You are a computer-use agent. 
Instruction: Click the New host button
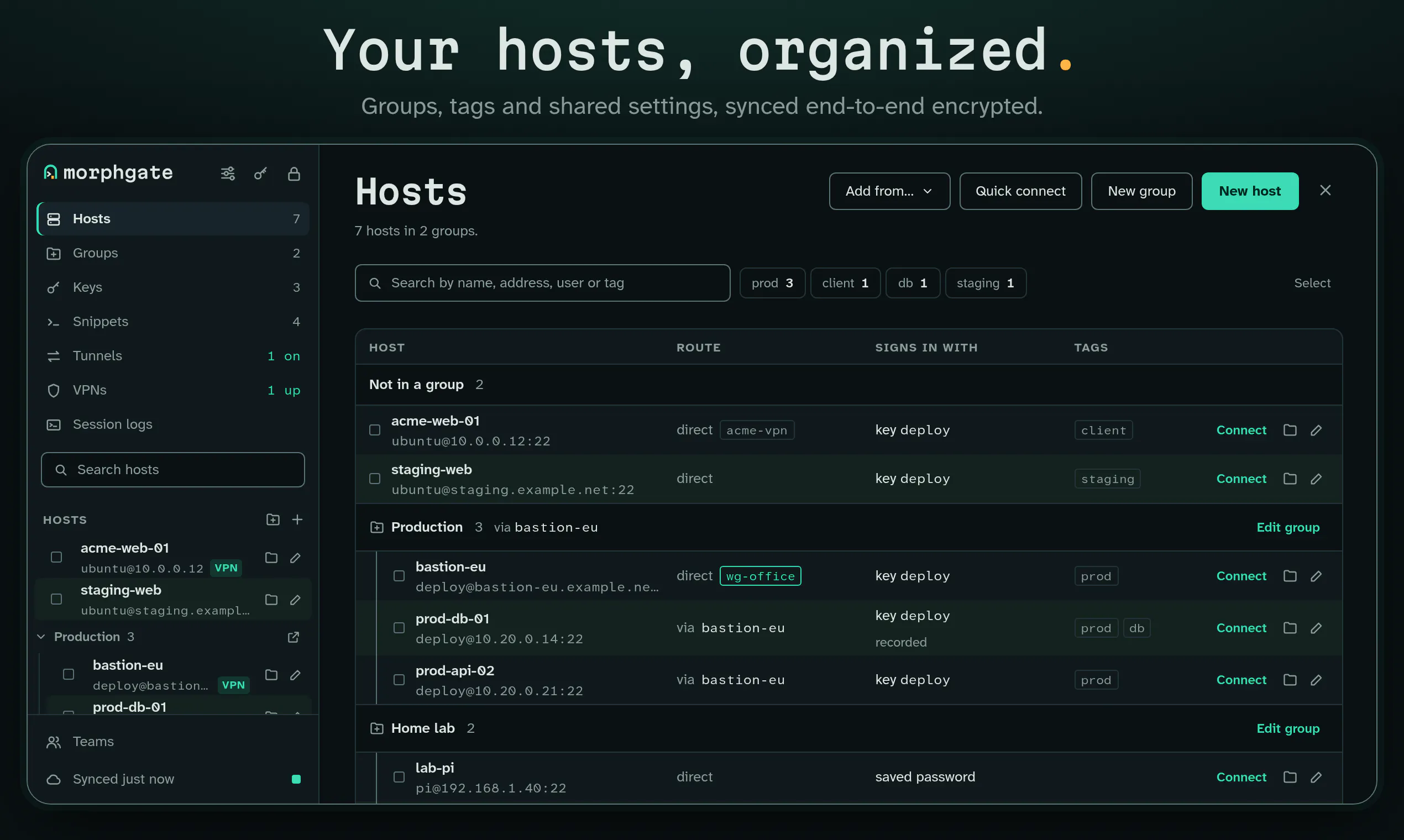click(1249, 191)
